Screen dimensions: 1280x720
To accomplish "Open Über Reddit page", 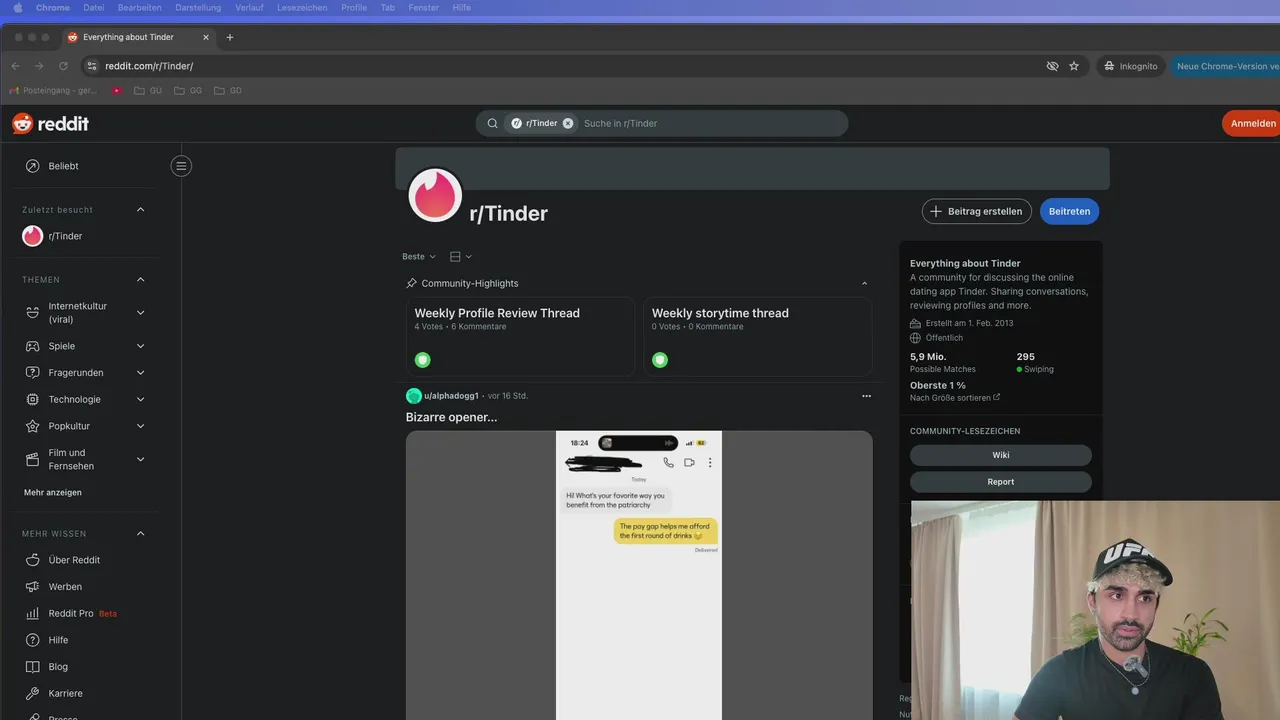I will pos(74,560).
